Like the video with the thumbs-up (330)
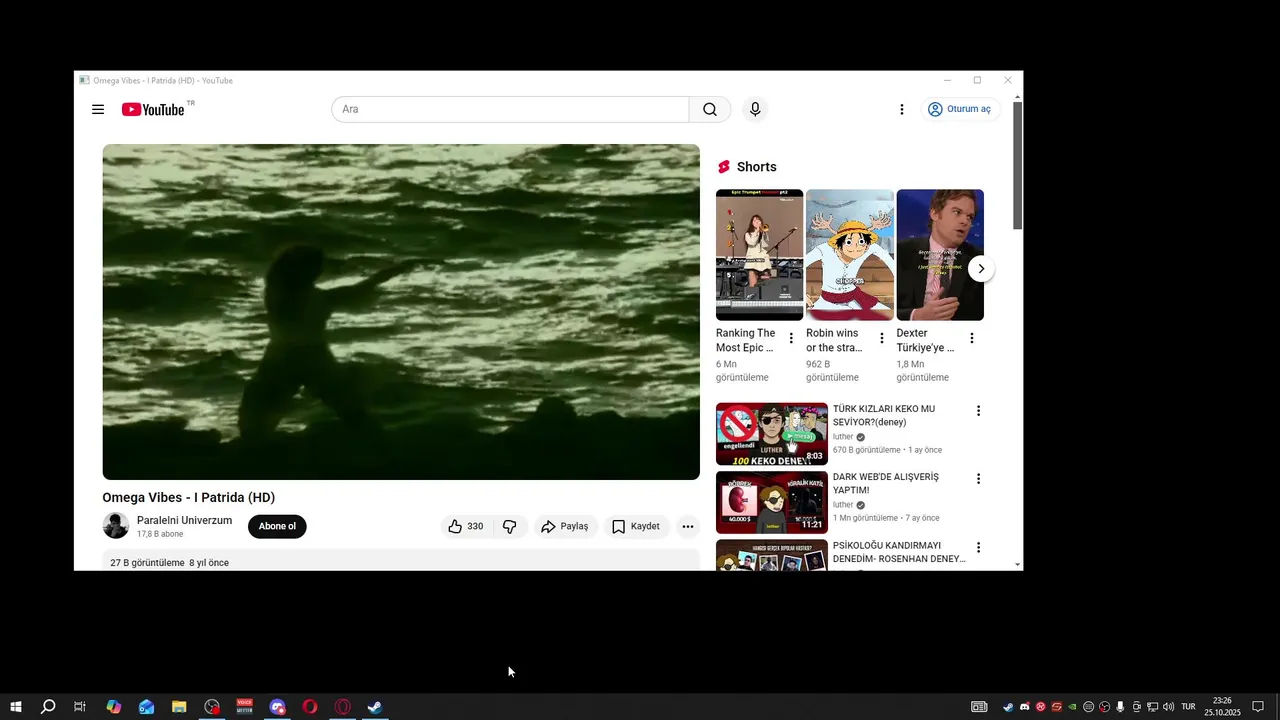The image size is (1280, 720). 465,526
